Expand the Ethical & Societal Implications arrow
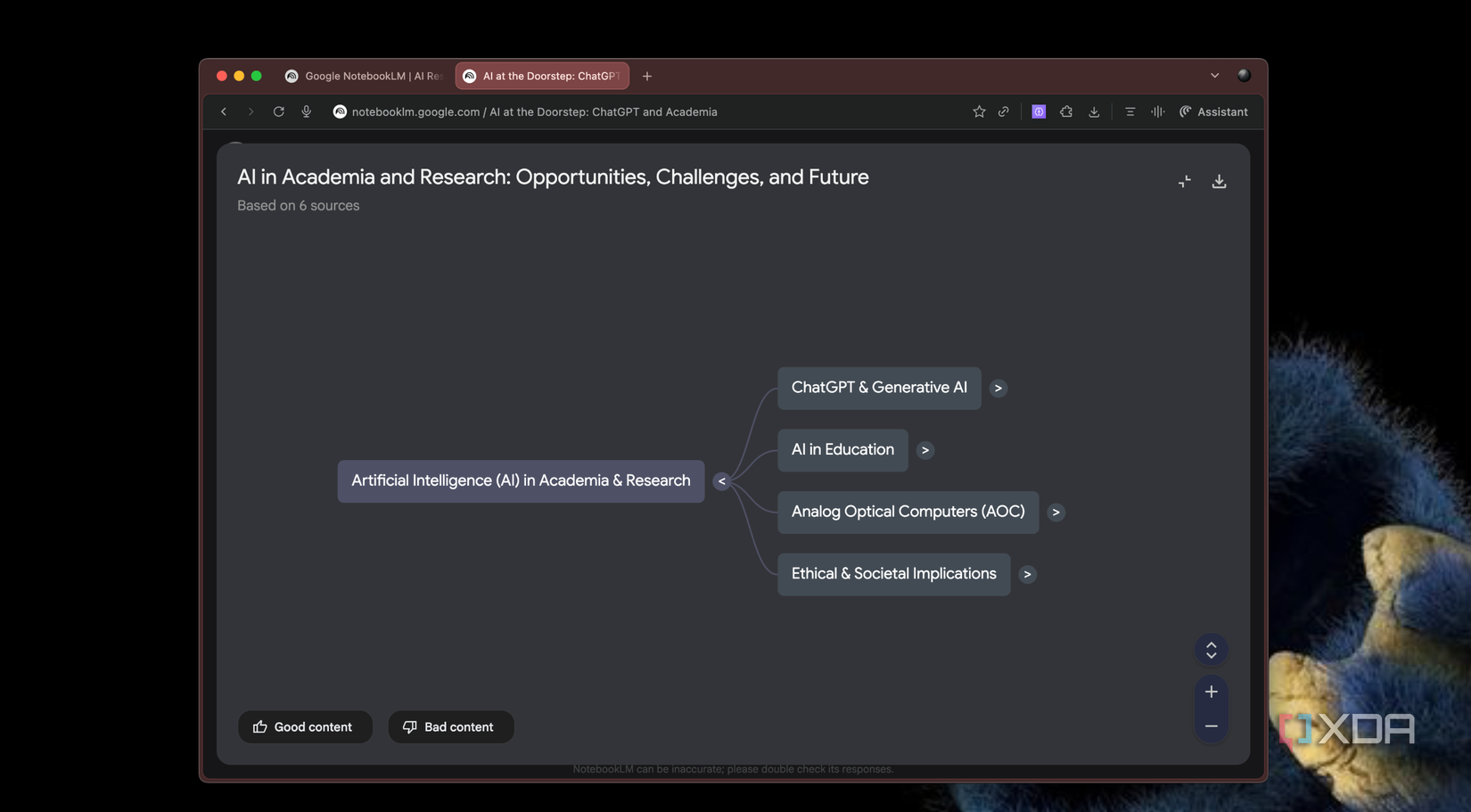 point(1027,575)
